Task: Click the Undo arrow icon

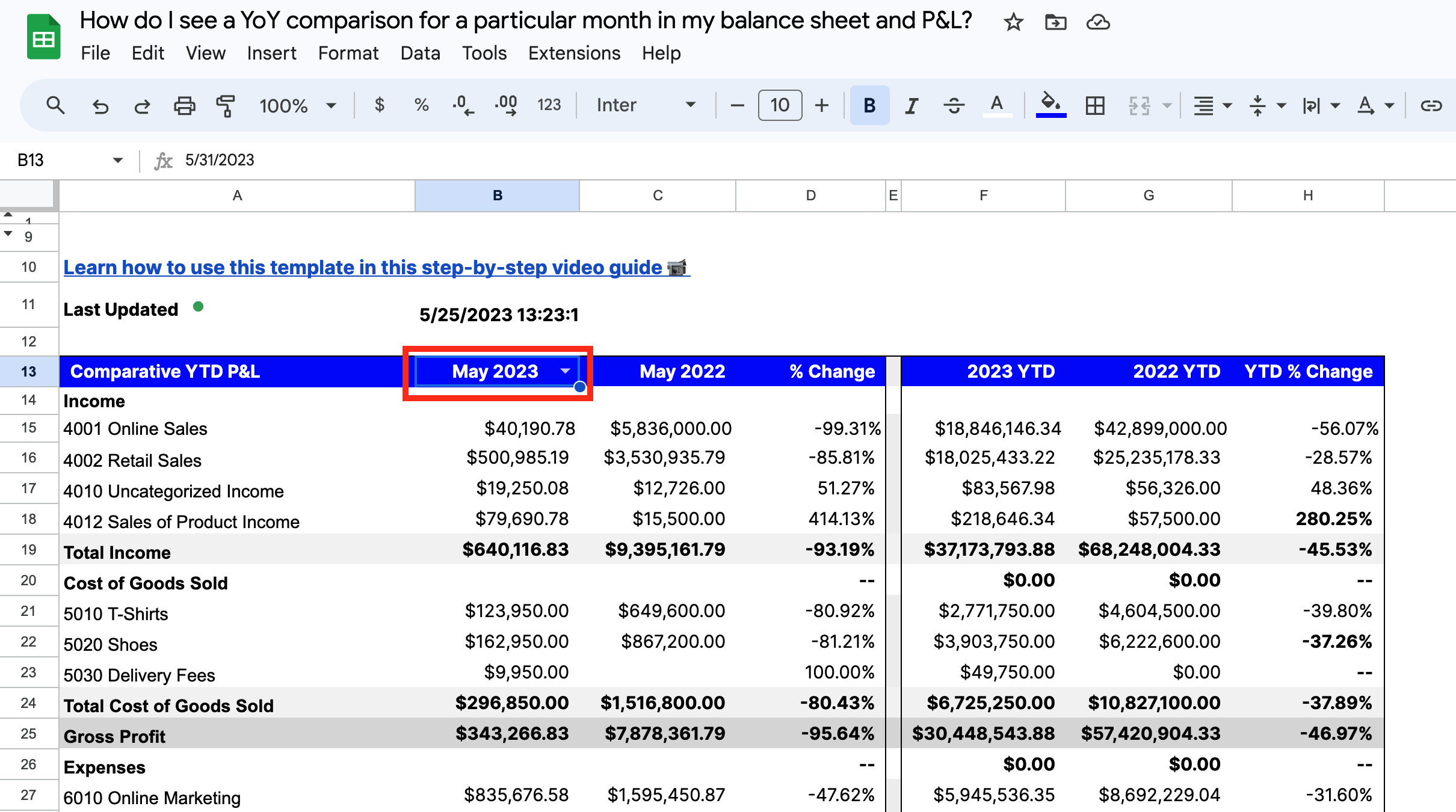Action: pyautogui.click(x=100, y=106)
